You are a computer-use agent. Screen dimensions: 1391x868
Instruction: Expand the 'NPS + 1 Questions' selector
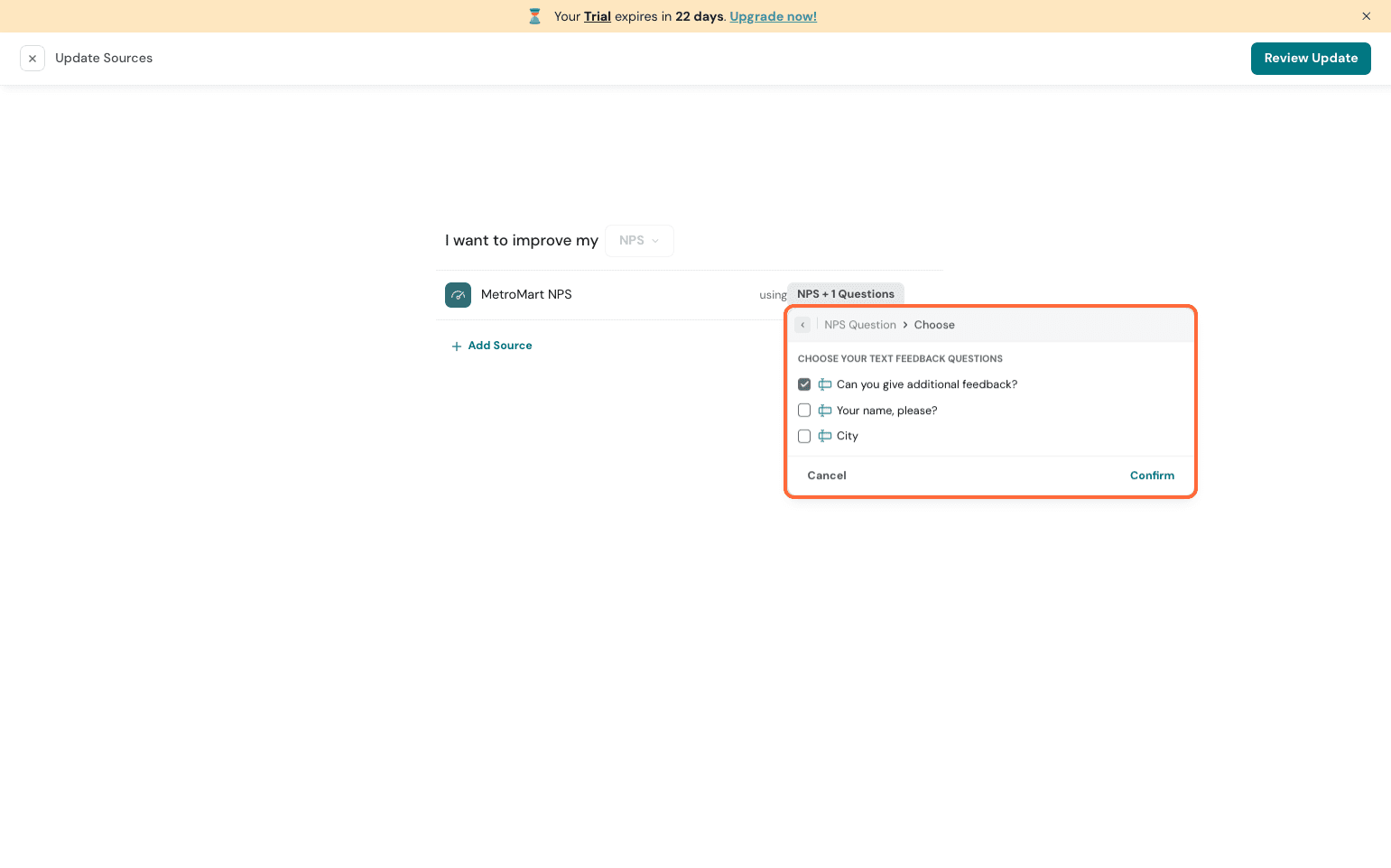click(x=845, y=294)
